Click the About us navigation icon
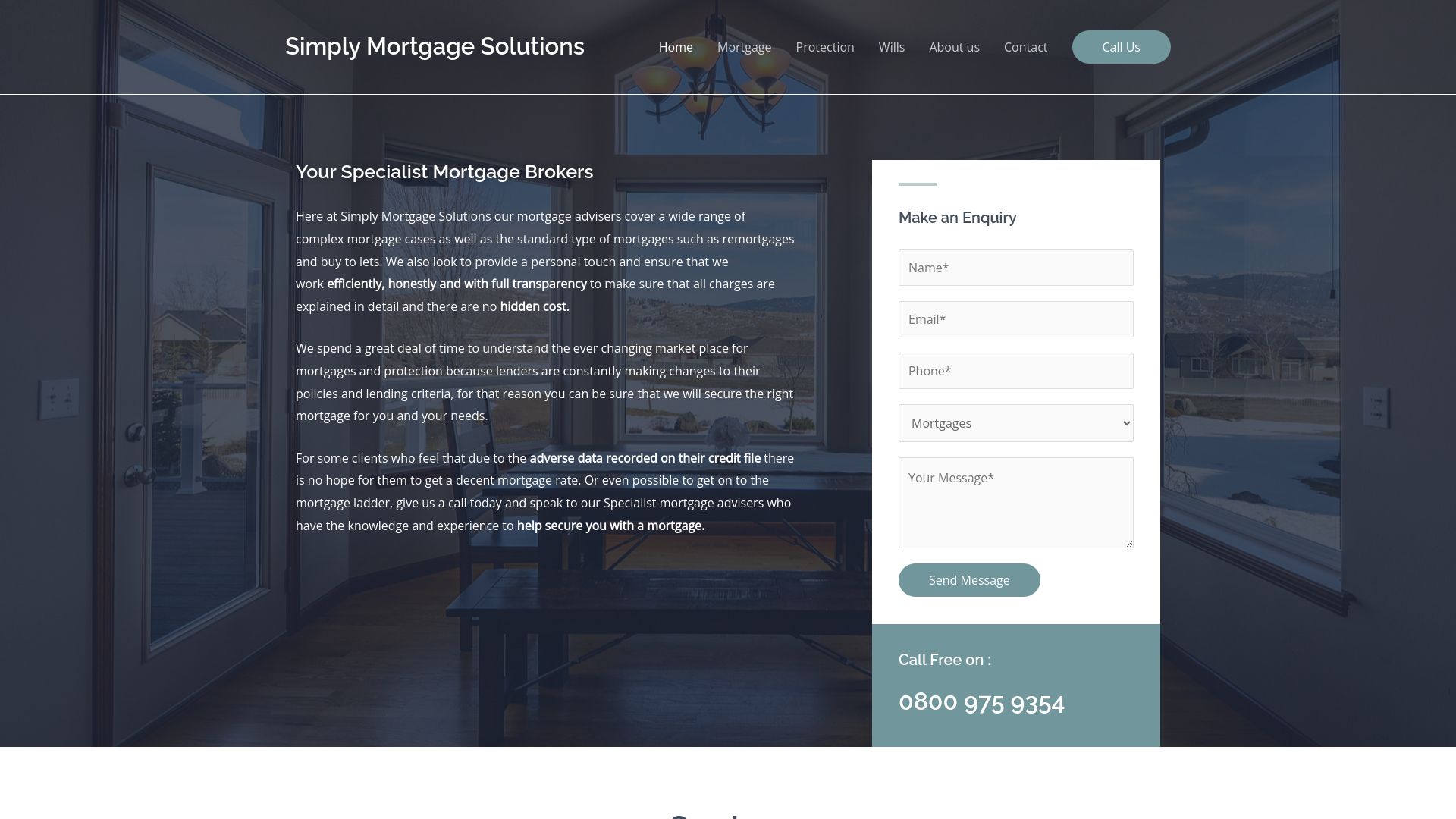This screenshot has height=819, width=1456. pos(954,47)
